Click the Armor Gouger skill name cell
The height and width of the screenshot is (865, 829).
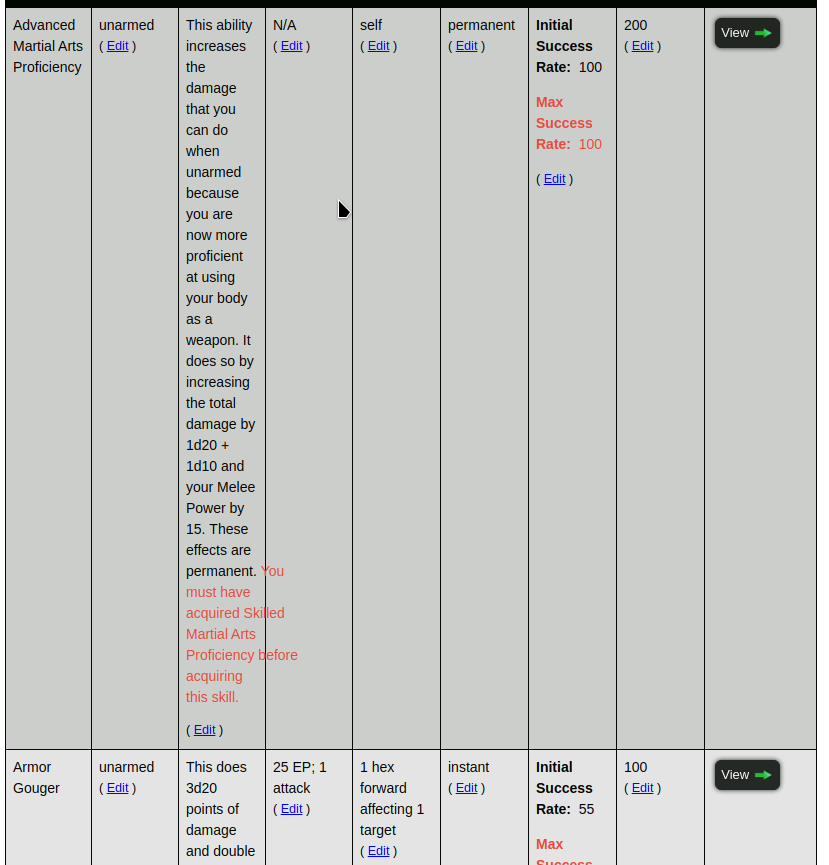pyautogui.click(x=36, y=777)
